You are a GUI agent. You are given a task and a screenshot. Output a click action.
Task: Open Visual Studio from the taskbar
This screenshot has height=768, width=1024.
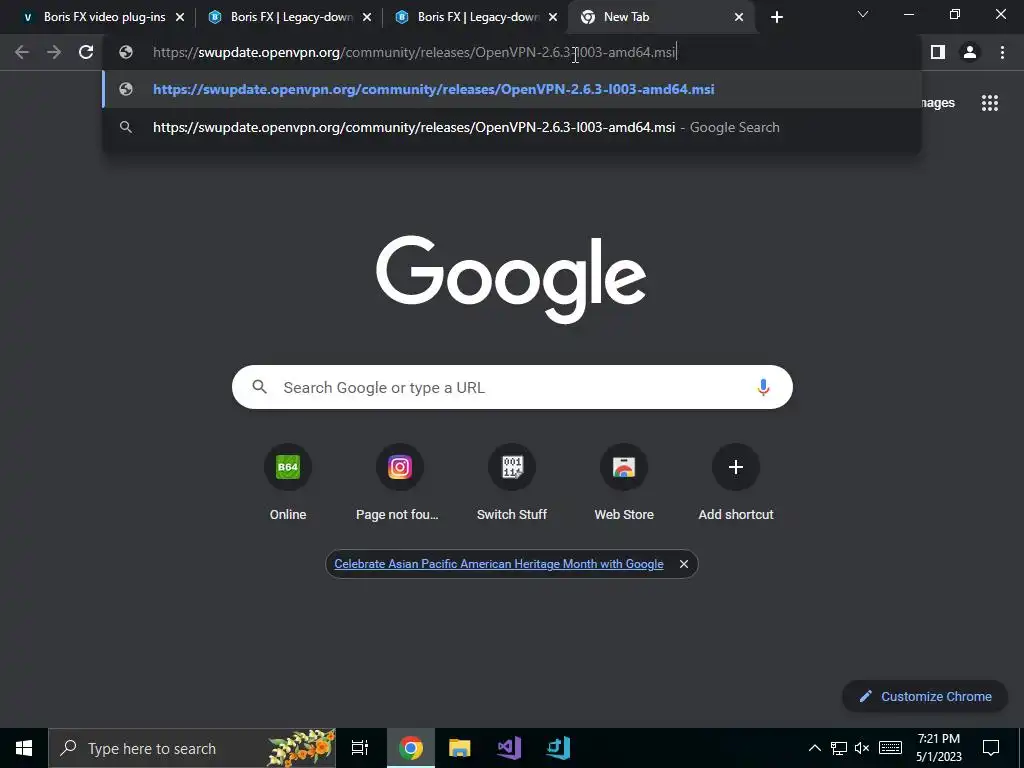pos(509,748)
